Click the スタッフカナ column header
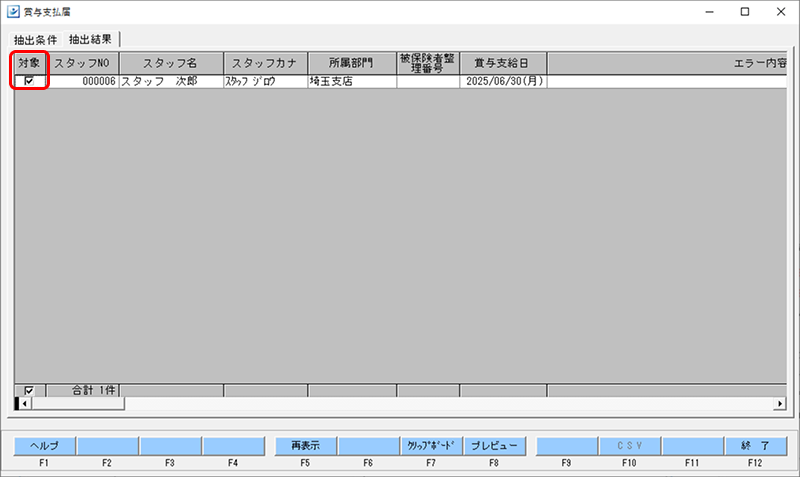 [266, 63]
